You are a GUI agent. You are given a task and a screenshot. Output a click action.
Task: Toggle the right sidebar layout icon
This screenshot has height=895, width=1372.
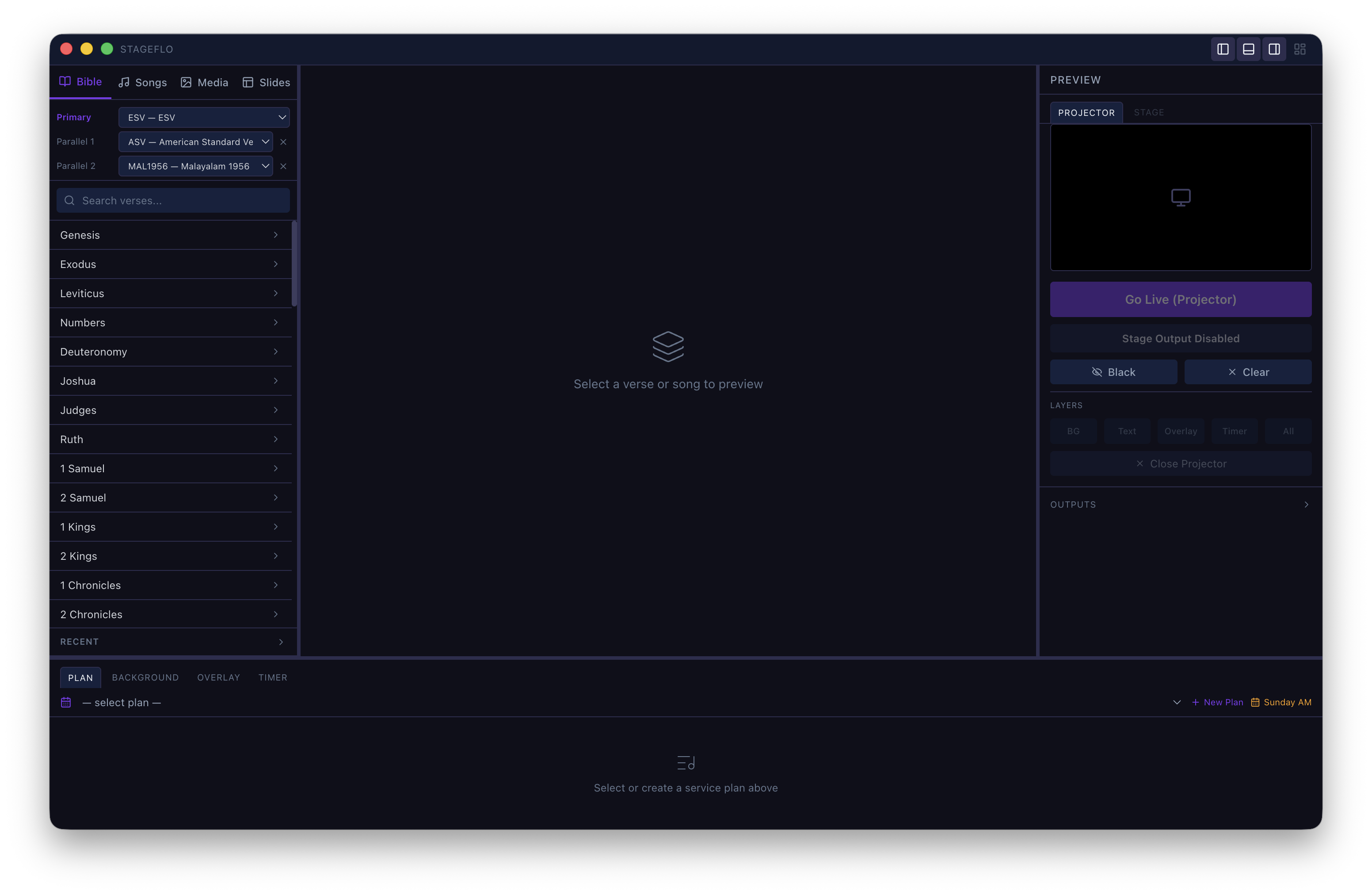point(1274,49)
